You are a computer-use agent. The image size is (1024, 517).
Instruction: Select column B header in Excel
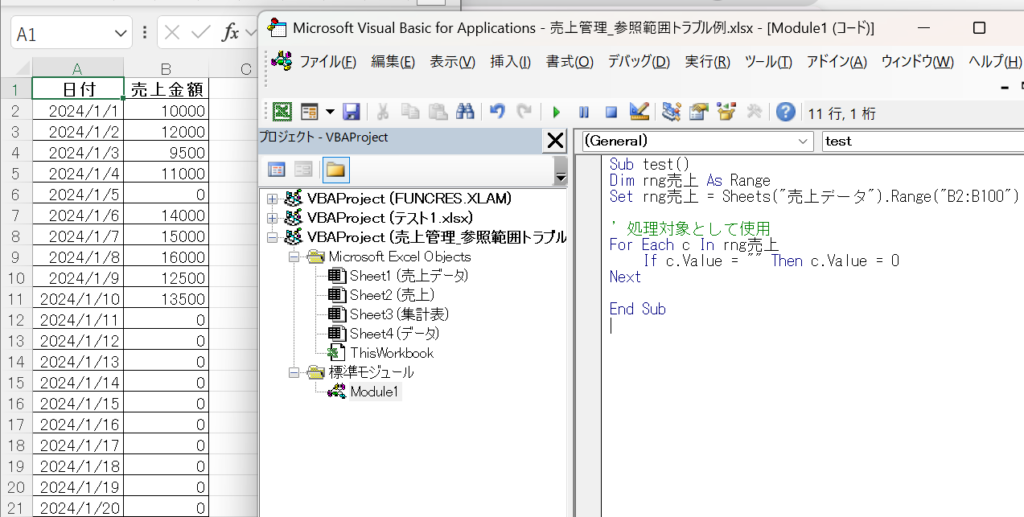tap(166, 69)
